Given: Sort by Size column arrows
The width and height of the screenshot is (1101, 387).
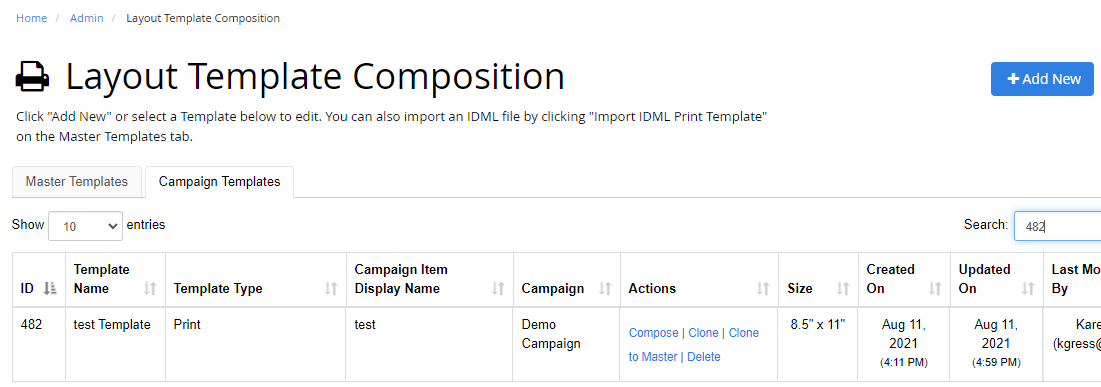Looking at the screenshot, I should pos(843,288).
